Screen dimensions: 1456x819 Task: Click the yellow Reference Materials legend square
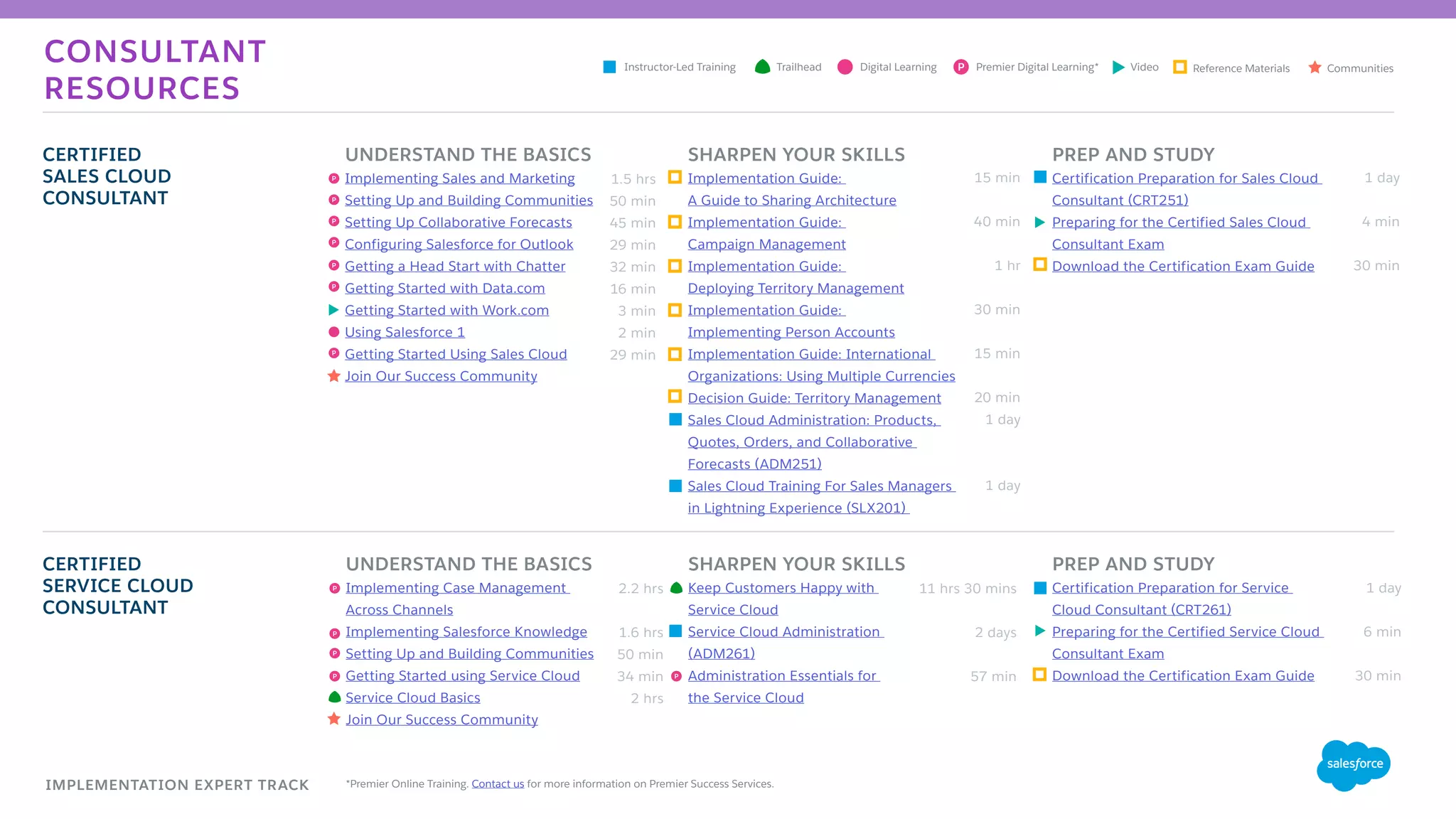click(x=1179, y=67)
